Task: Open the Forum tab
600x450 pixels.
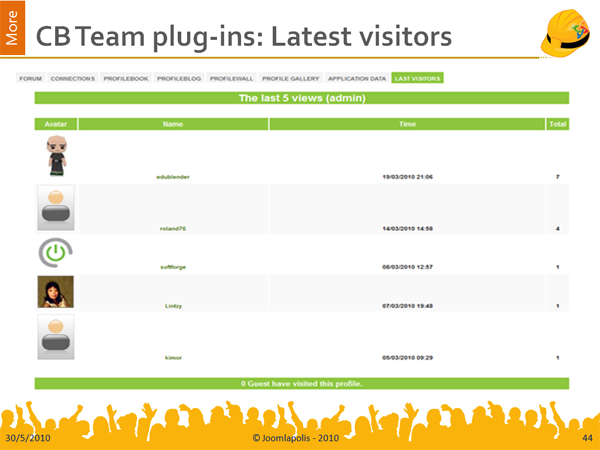Action: click(31, 78)
